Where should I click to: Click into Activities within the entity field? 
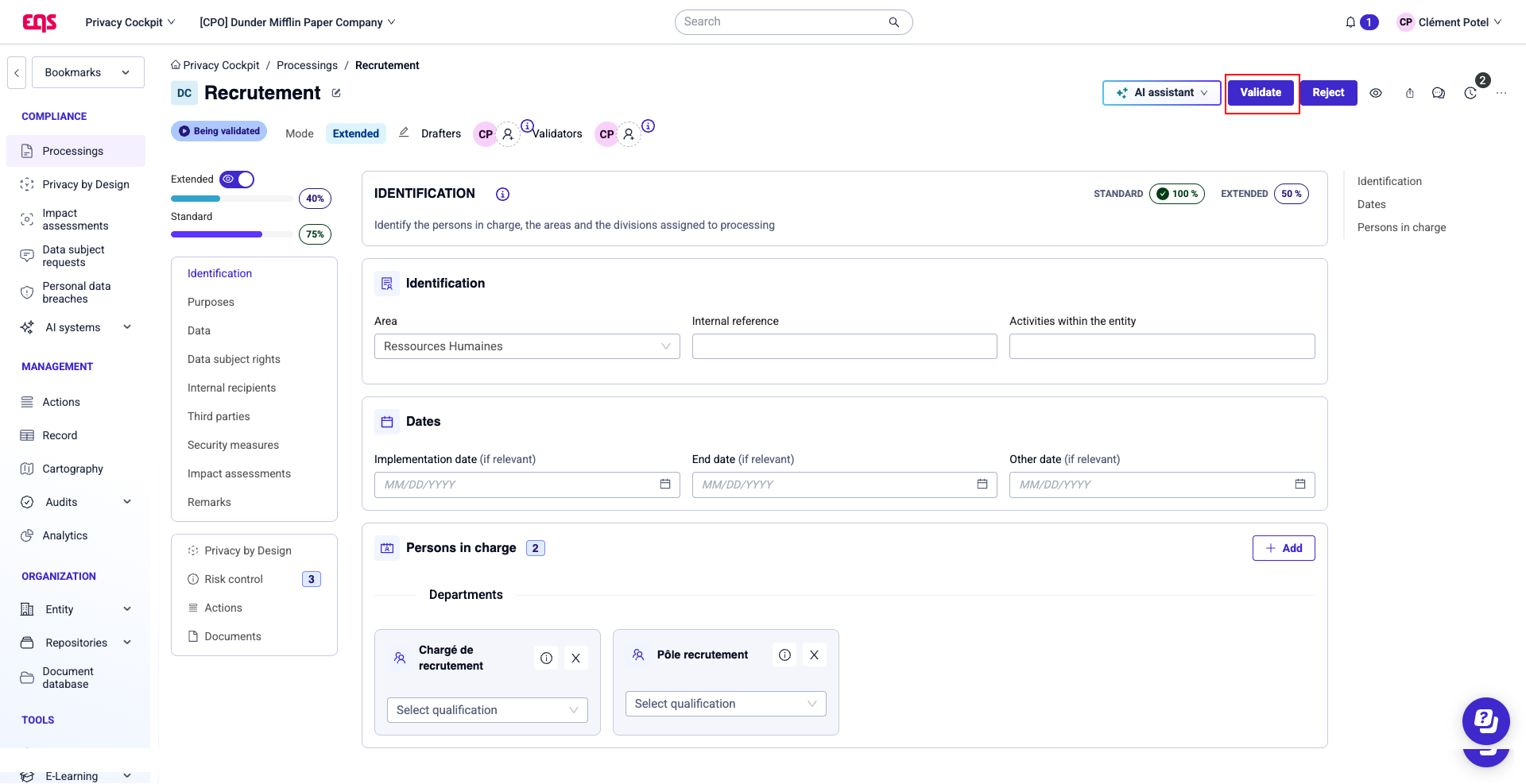tap(1162, 346)
